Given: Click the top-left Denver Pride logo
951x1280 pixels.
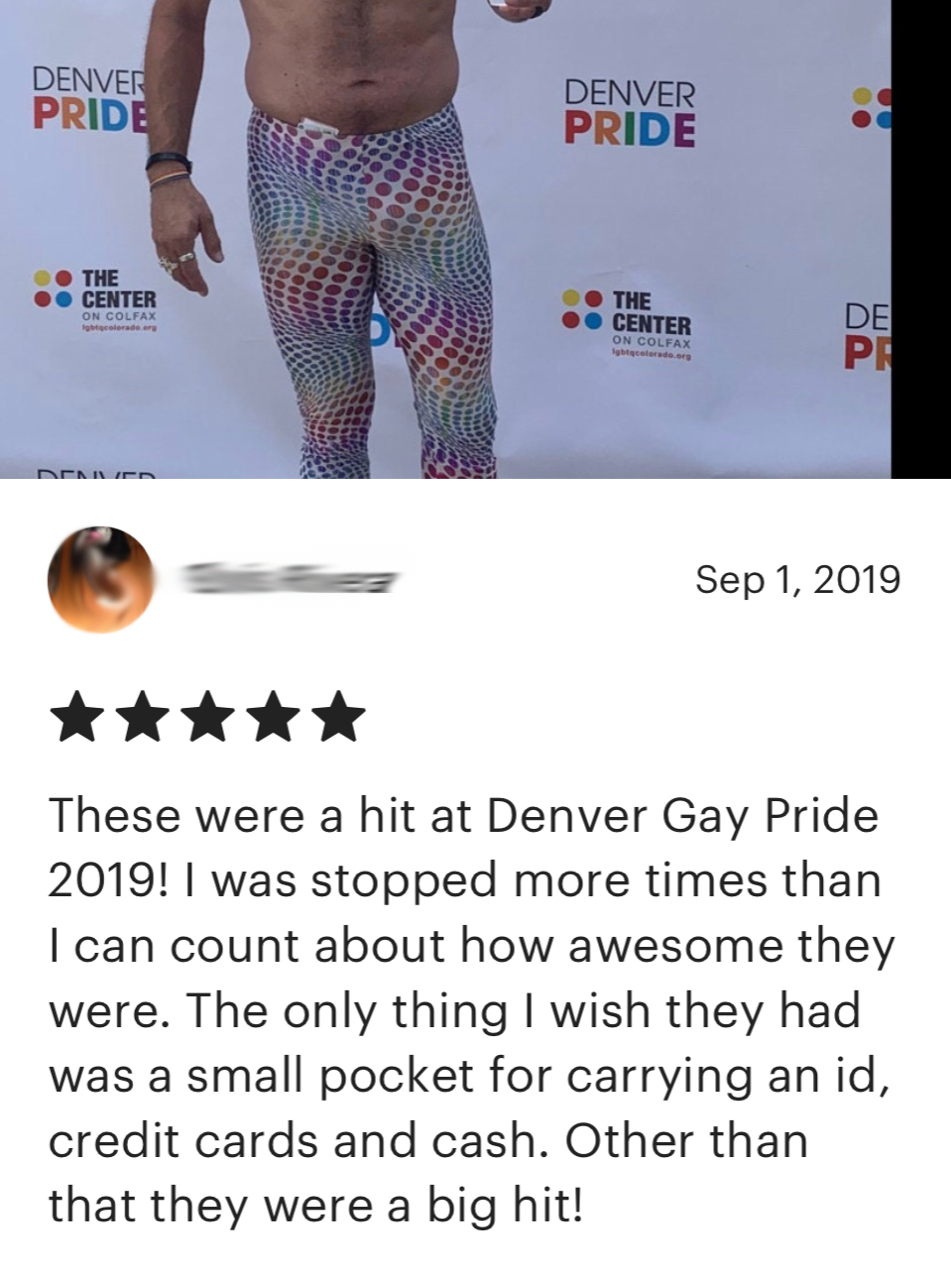Looking at the screenshot, I should [90, 98].
